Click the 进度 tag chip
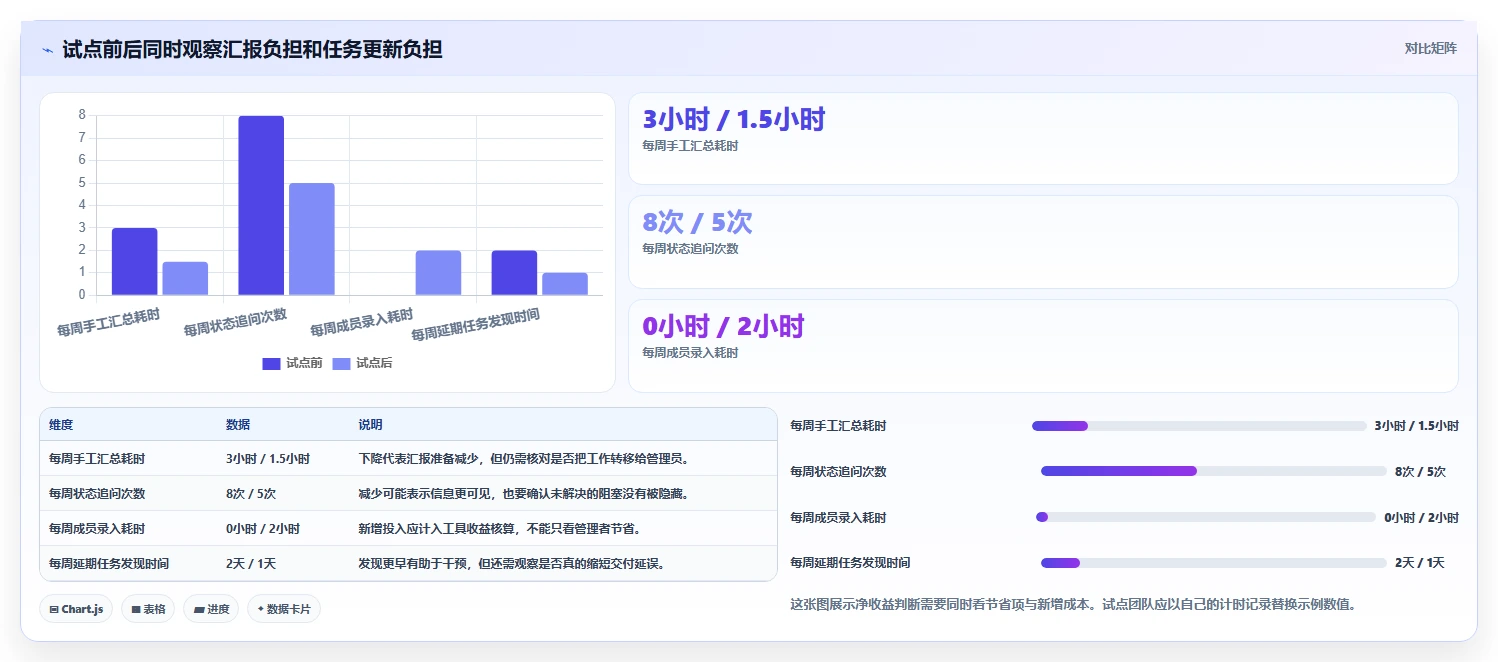Viewport: 1498px width, 662px height. [x=211, y=609]
